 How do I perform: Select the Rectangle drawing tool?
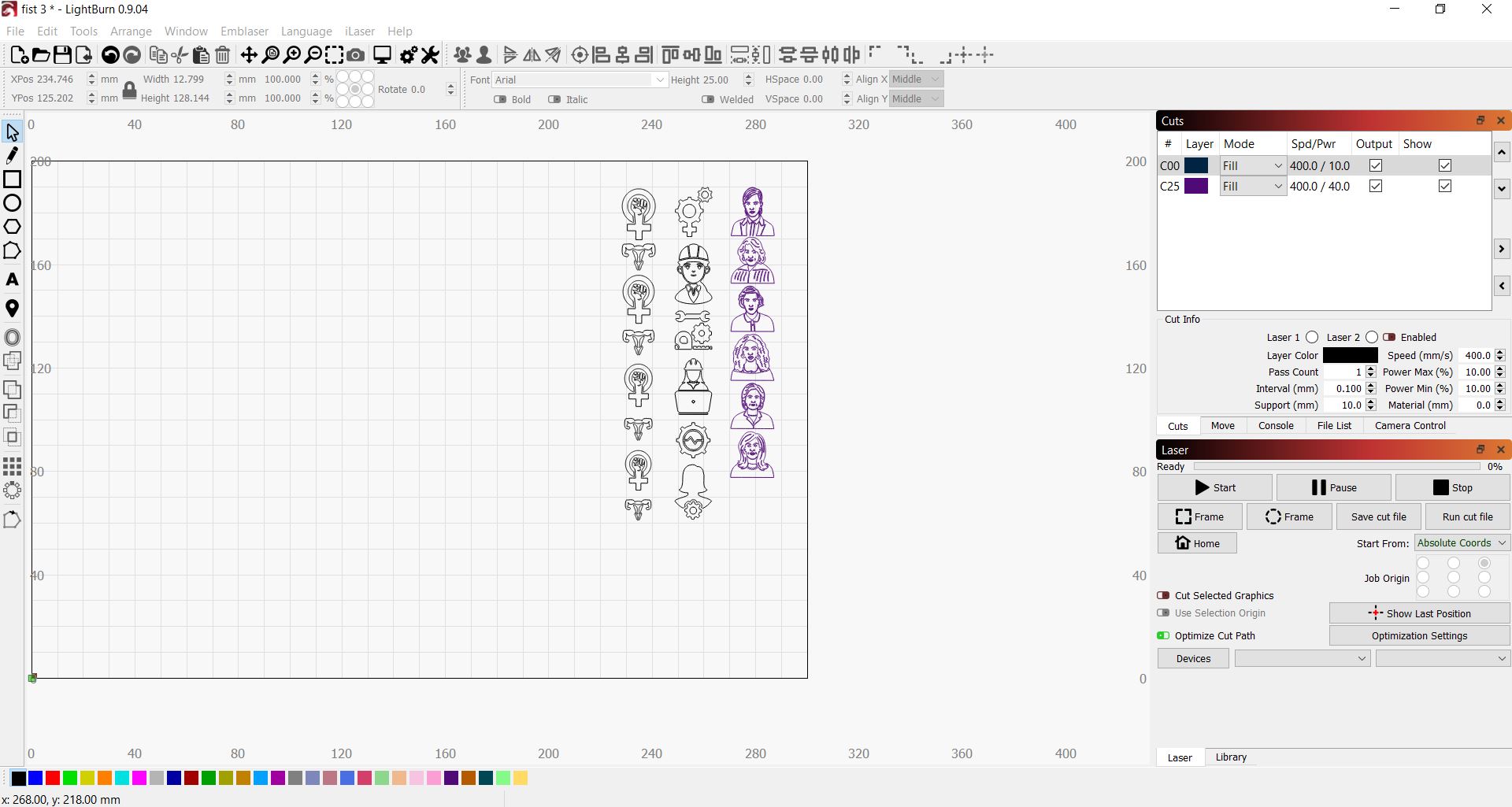12,179
